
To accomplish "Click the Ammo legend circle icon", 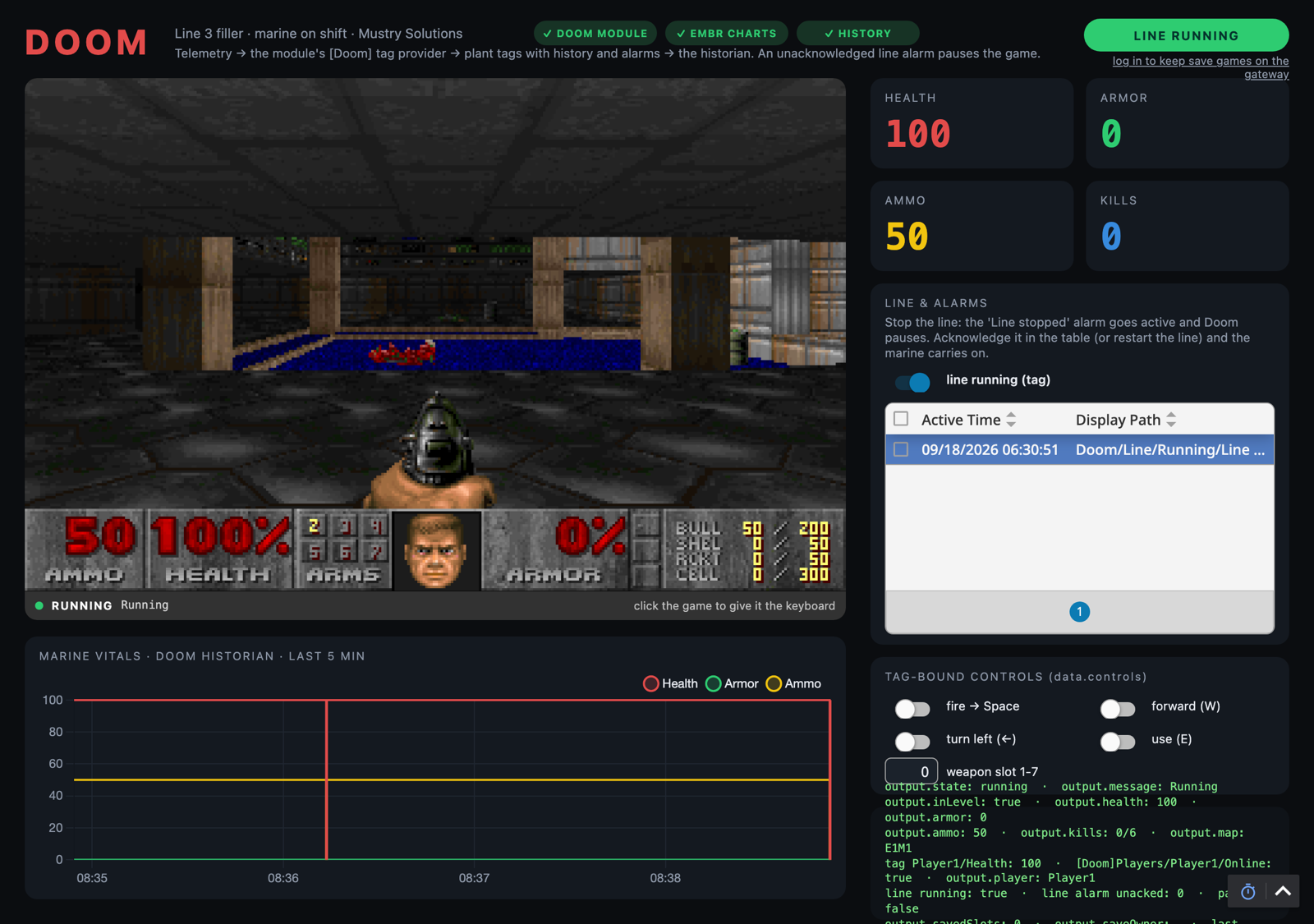I will (774, 683).
